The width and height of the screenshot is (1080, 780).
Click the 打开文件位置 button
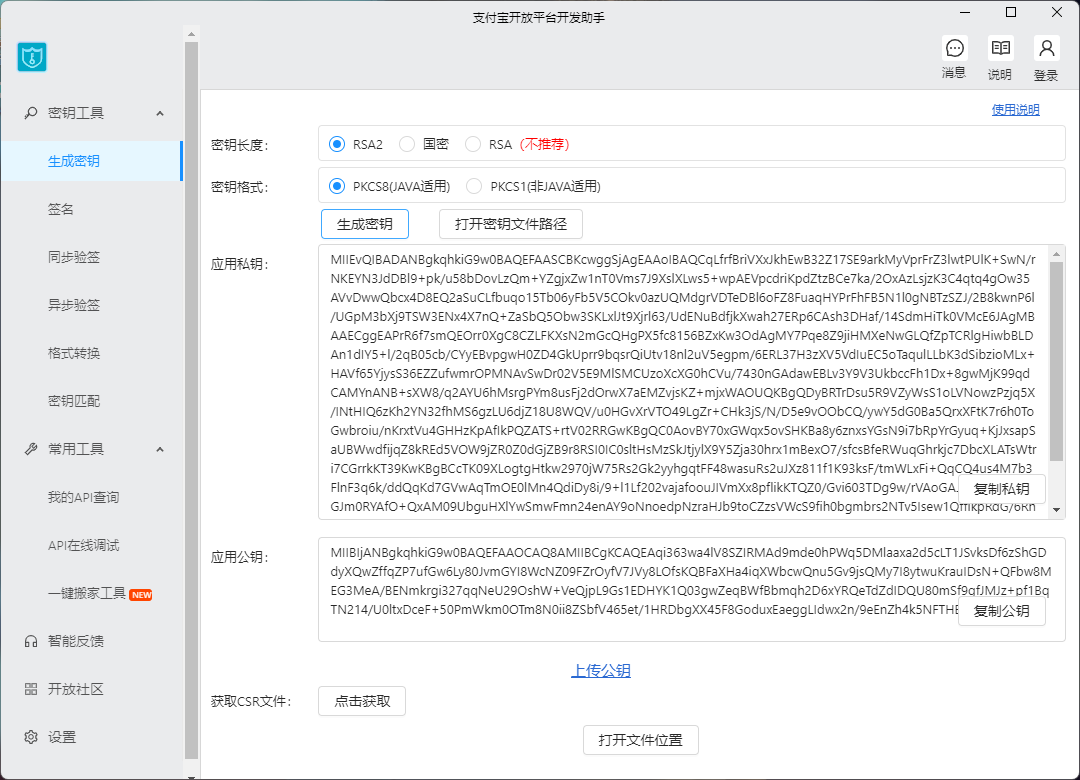click(x=641, y=740)
